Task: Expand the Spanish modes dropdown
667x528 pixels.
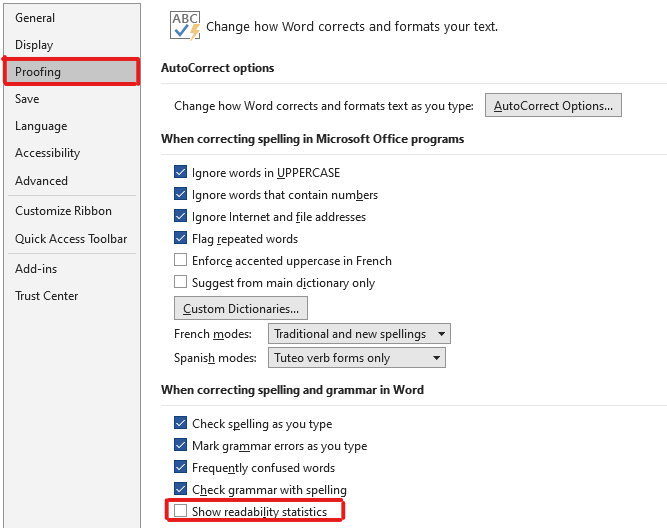Action: click(x=356, y=358)
